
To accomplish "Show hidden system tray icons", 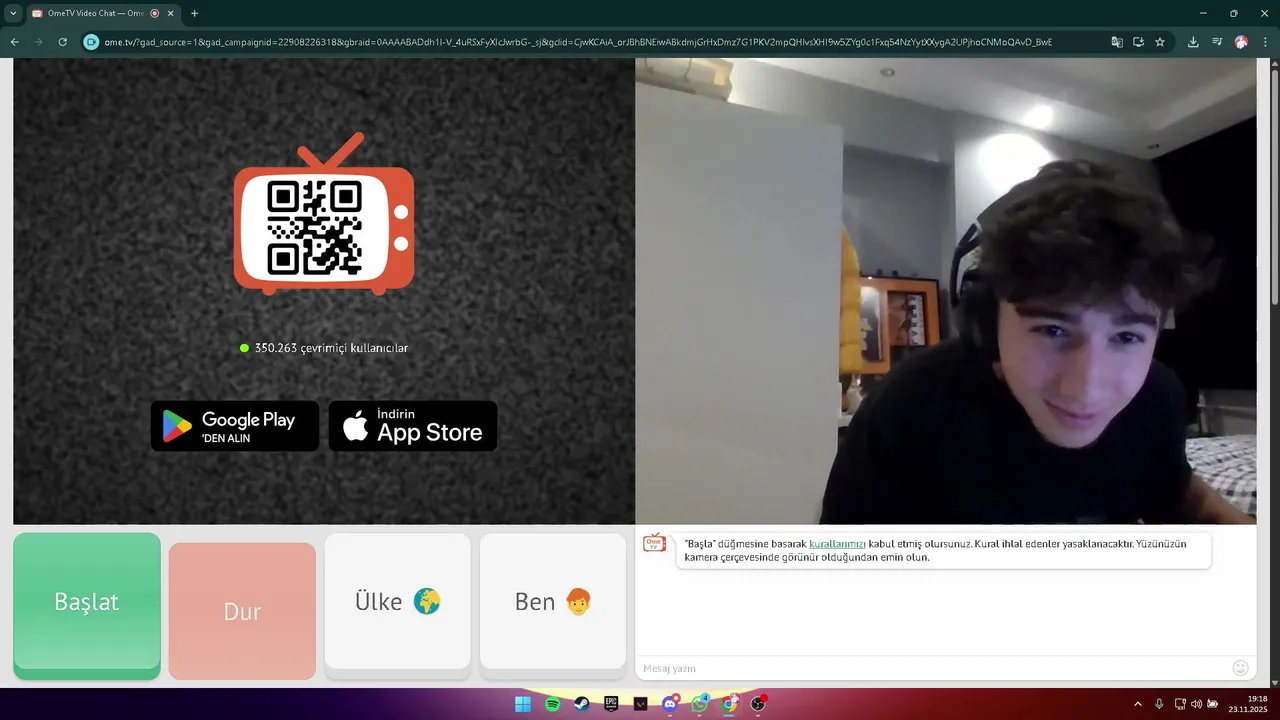I will tap(1137, 704).
